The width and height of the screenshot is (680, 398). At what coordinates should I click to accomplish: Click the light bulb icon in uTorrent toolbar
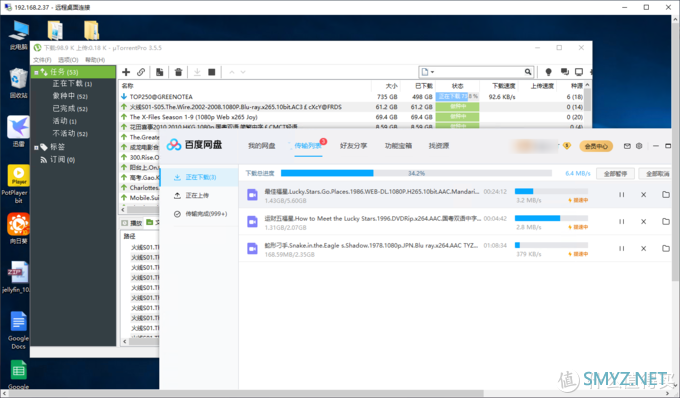(x=548, y=72)
